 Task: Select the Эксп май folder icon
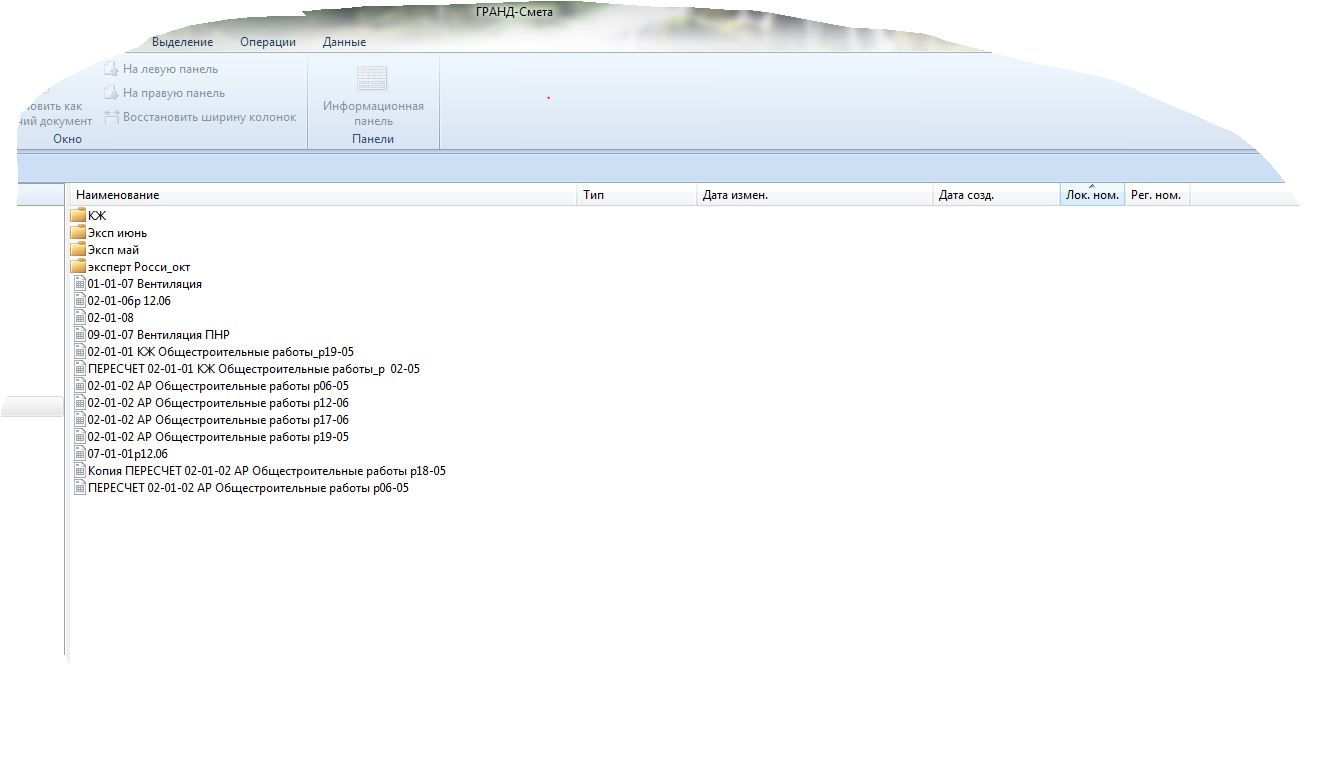pos(78,250)
